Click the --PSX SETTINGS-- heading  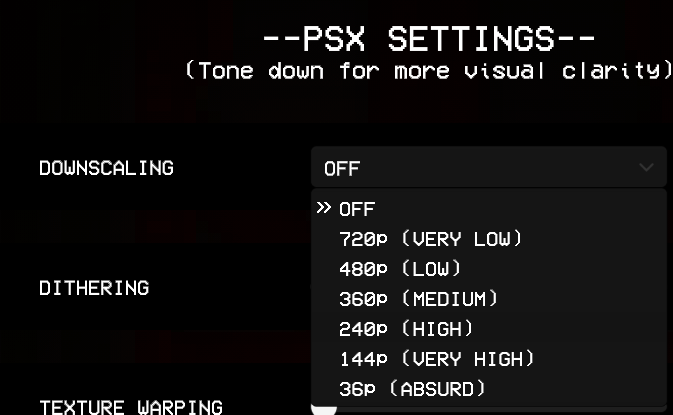click(x=429, y=39)
